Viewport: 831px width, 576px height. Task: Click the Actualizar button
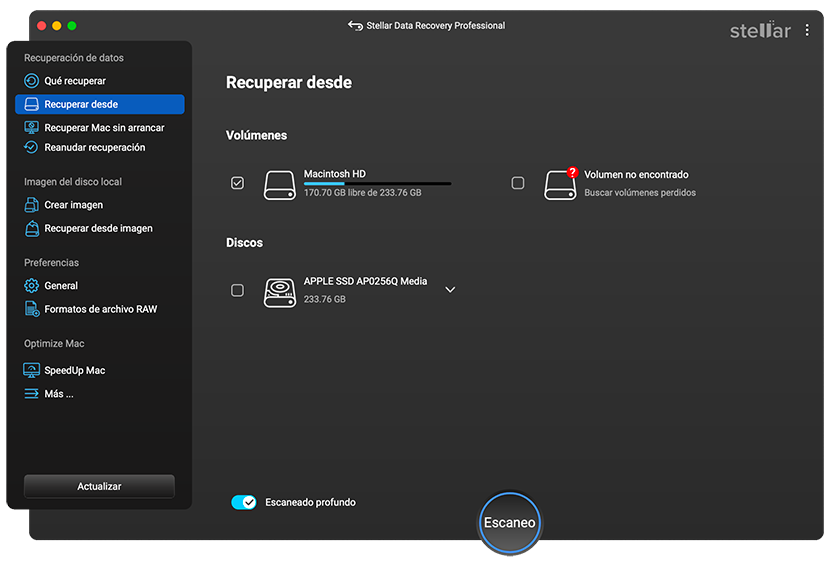click(99, 486)
